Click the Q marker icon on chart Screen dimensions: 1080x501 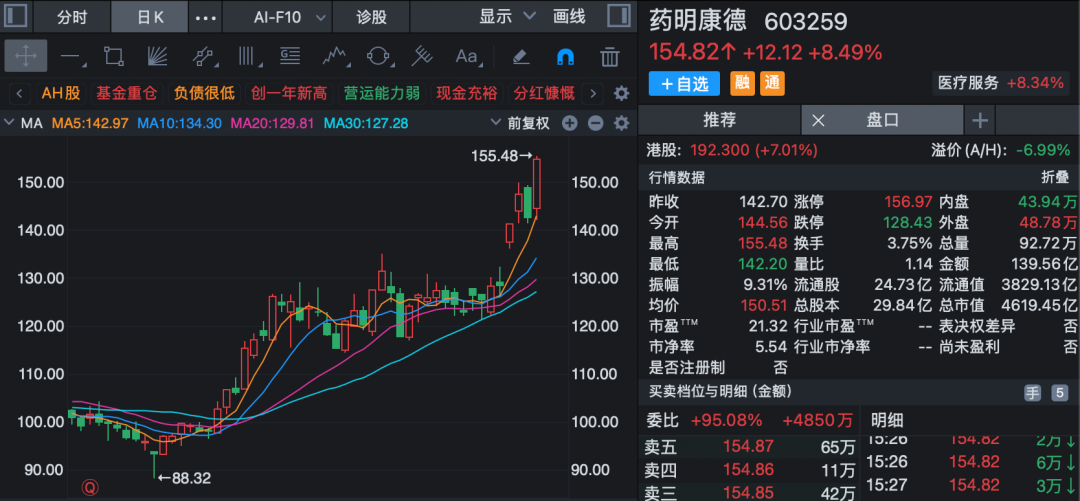click(x=90, y=488)
